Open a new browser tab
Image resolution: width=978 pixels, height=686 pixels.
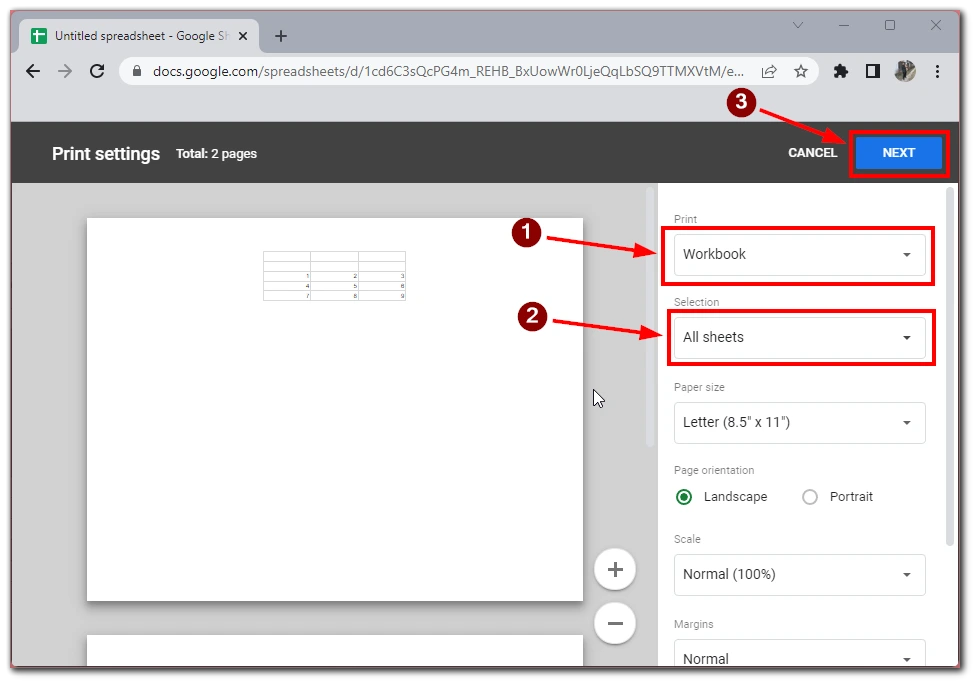point(281,36)
